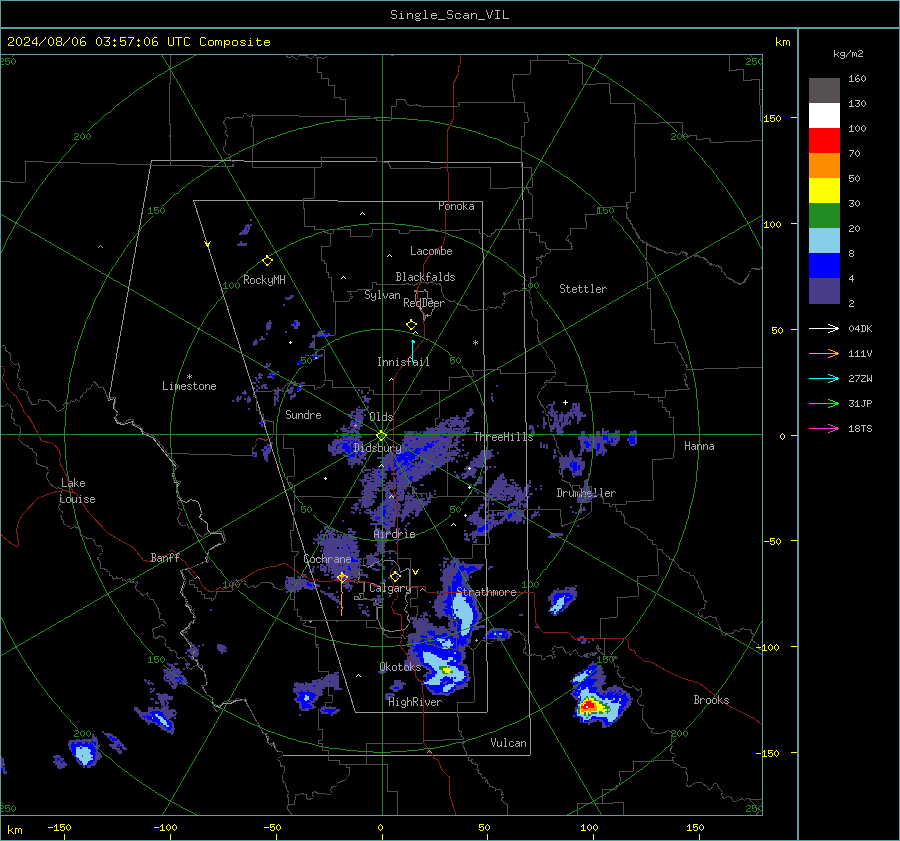The height and width of the screenshot is (841, 900).
Task: Select the light blue 8-20 legend swatch
Action: tap(824, 241)
